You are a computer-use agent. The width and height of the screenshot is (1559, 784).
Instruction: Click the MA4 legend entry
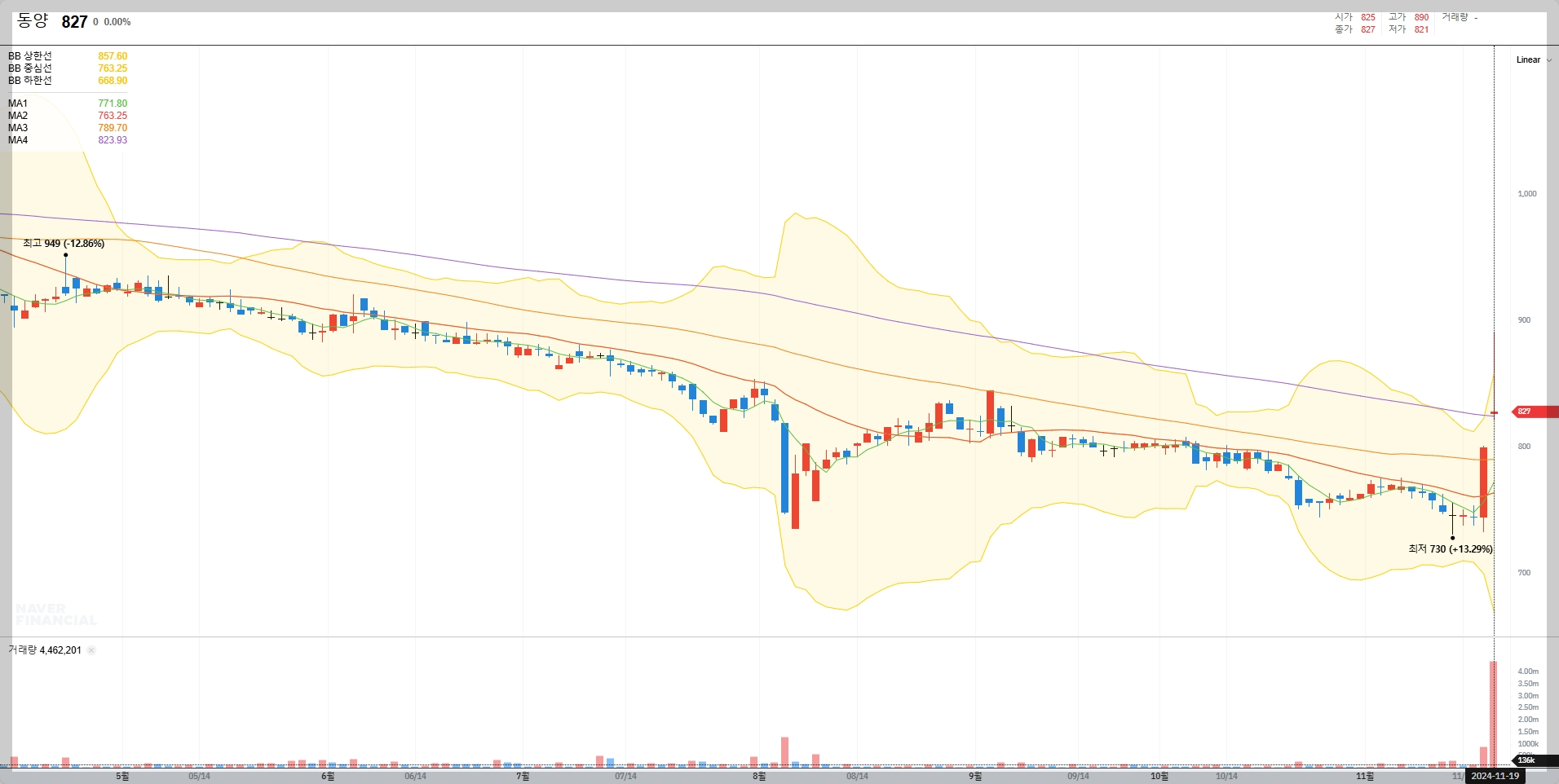(x=68, y=140)
